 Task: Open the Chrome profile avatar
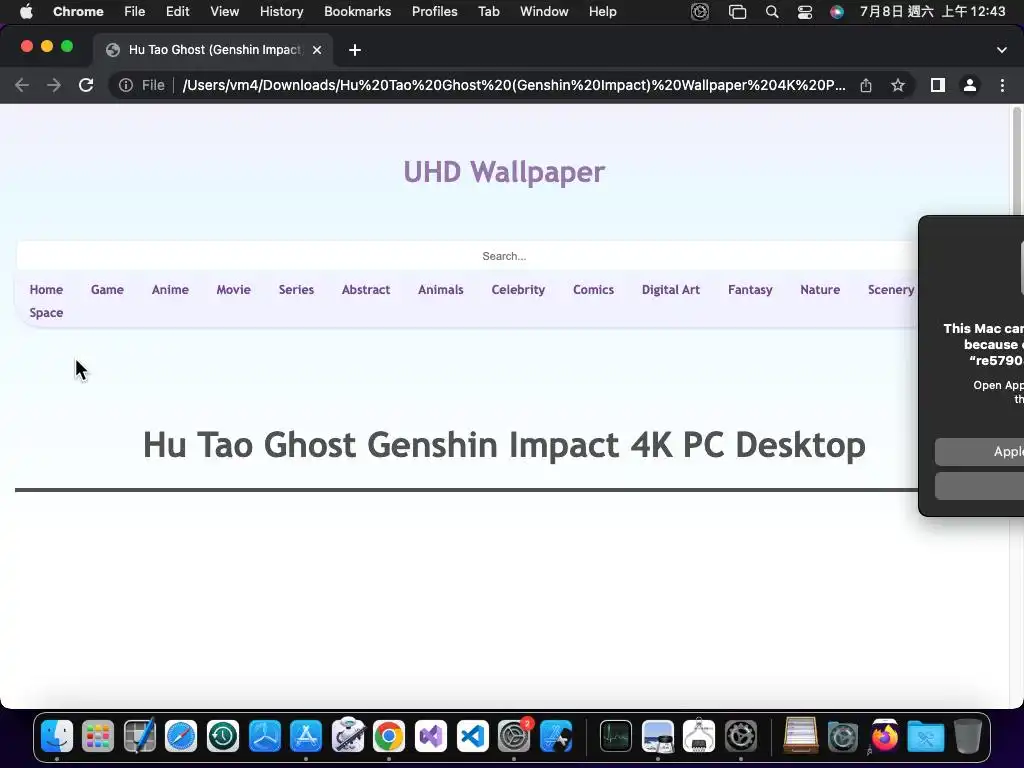(970, 86)
